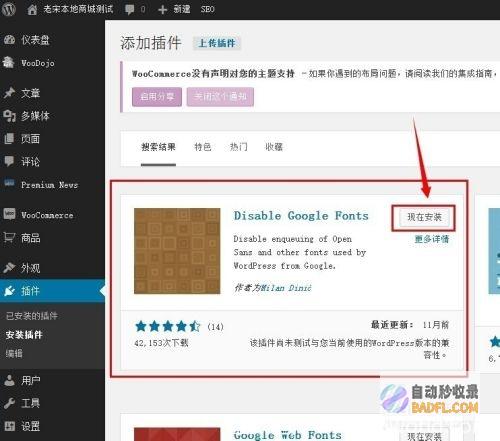The height and width of the screenshot is (441, 500).
Task: Open 已安装的插件 submenu link
Action: click(32, 316)
